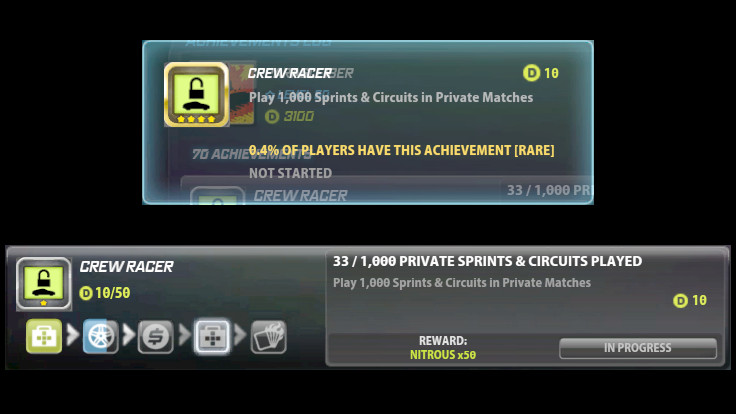Select the dollar sign stage icon
Viewport: 736px width, 414px height.
coord(155,337)
